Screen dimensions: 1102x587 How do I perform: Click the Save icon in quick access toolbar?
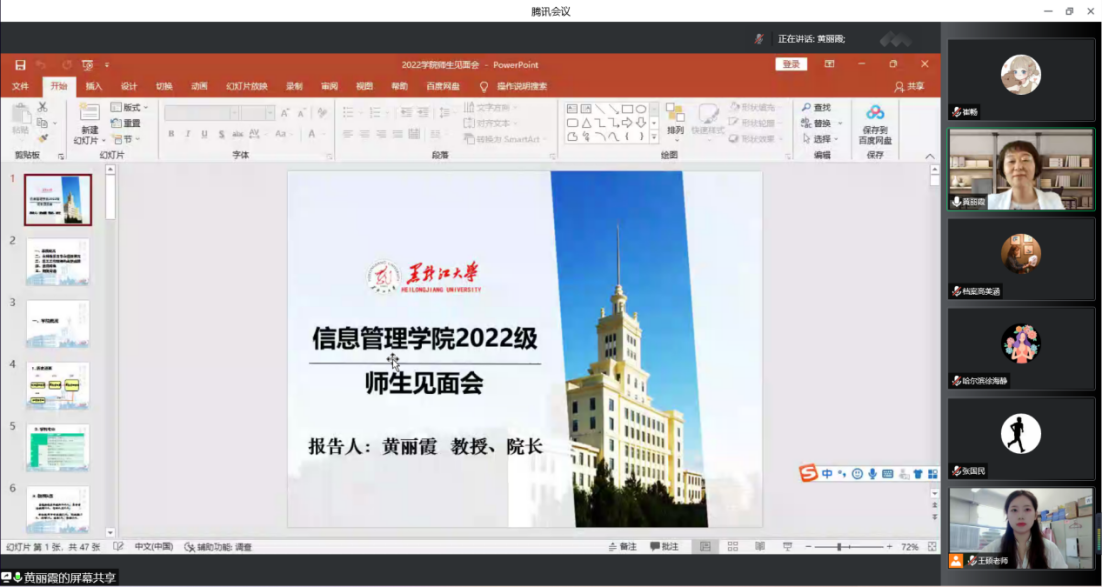[x=20, y=65]
